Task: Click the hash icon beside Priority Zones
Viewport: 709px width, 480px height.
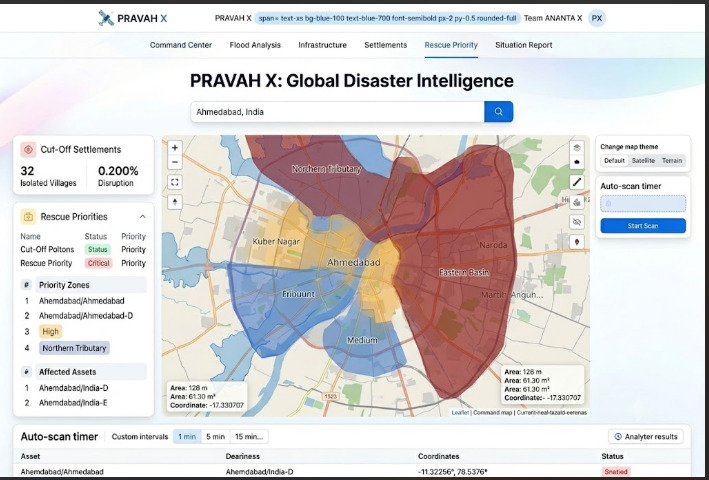Action: point(26,285)
